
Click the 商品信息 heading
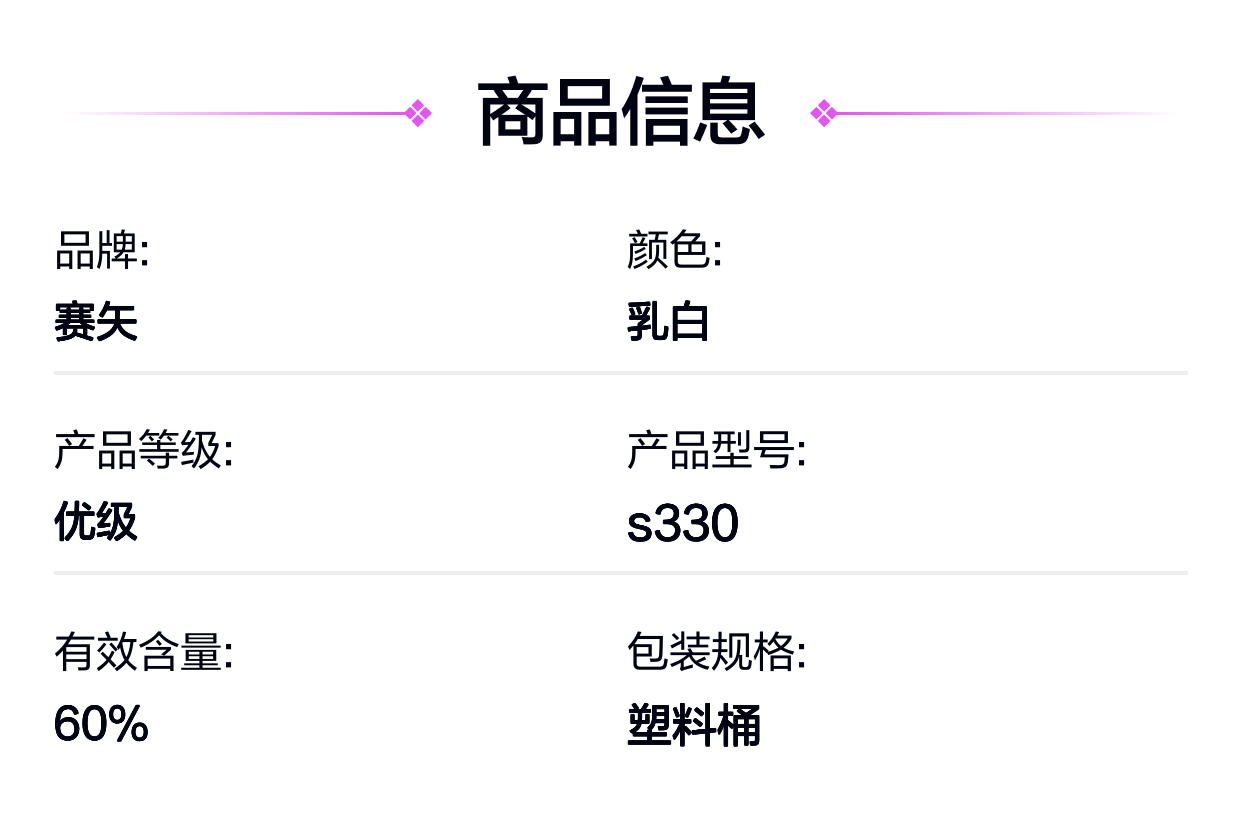pos(621,113)
